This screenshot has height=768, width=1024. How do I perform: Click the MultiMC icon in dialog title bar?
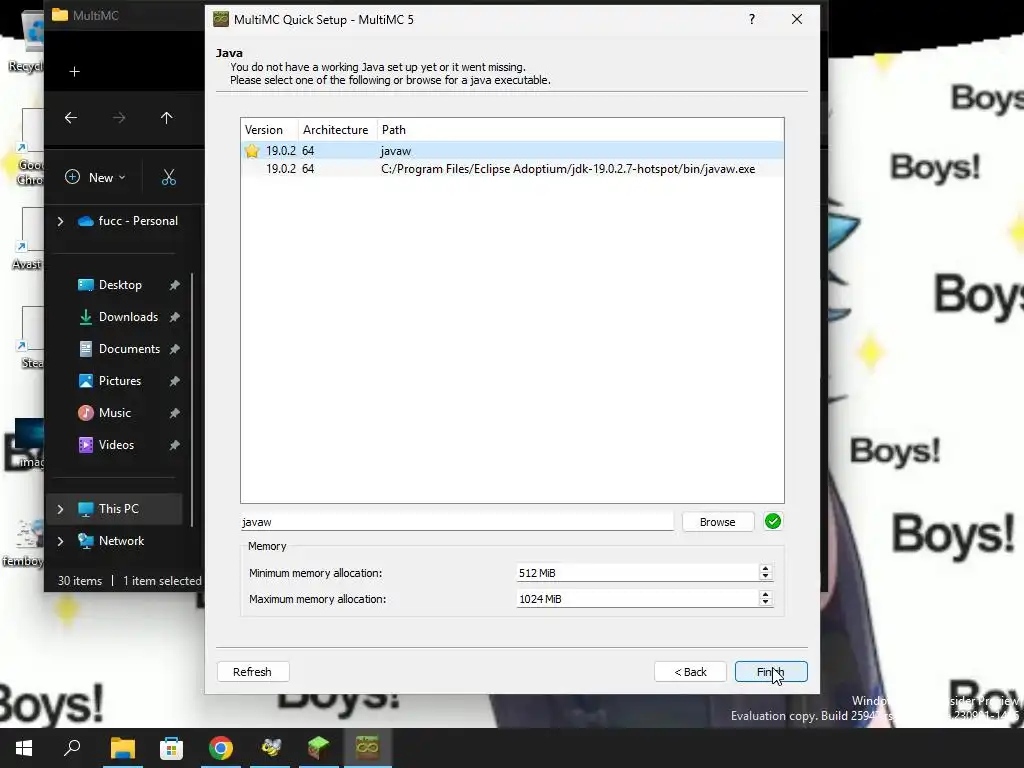(x=221, y=19)
